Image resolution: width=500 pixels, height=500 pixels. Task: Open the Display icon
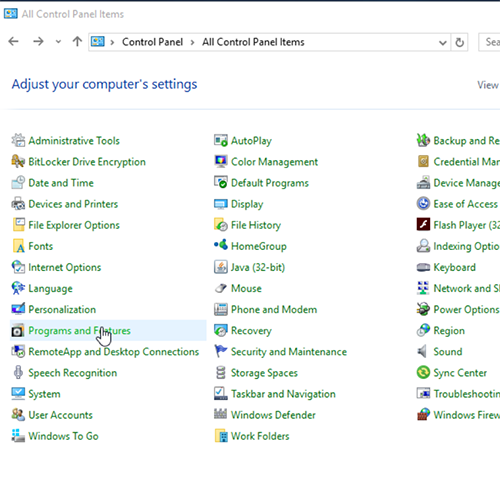[221, 204]
